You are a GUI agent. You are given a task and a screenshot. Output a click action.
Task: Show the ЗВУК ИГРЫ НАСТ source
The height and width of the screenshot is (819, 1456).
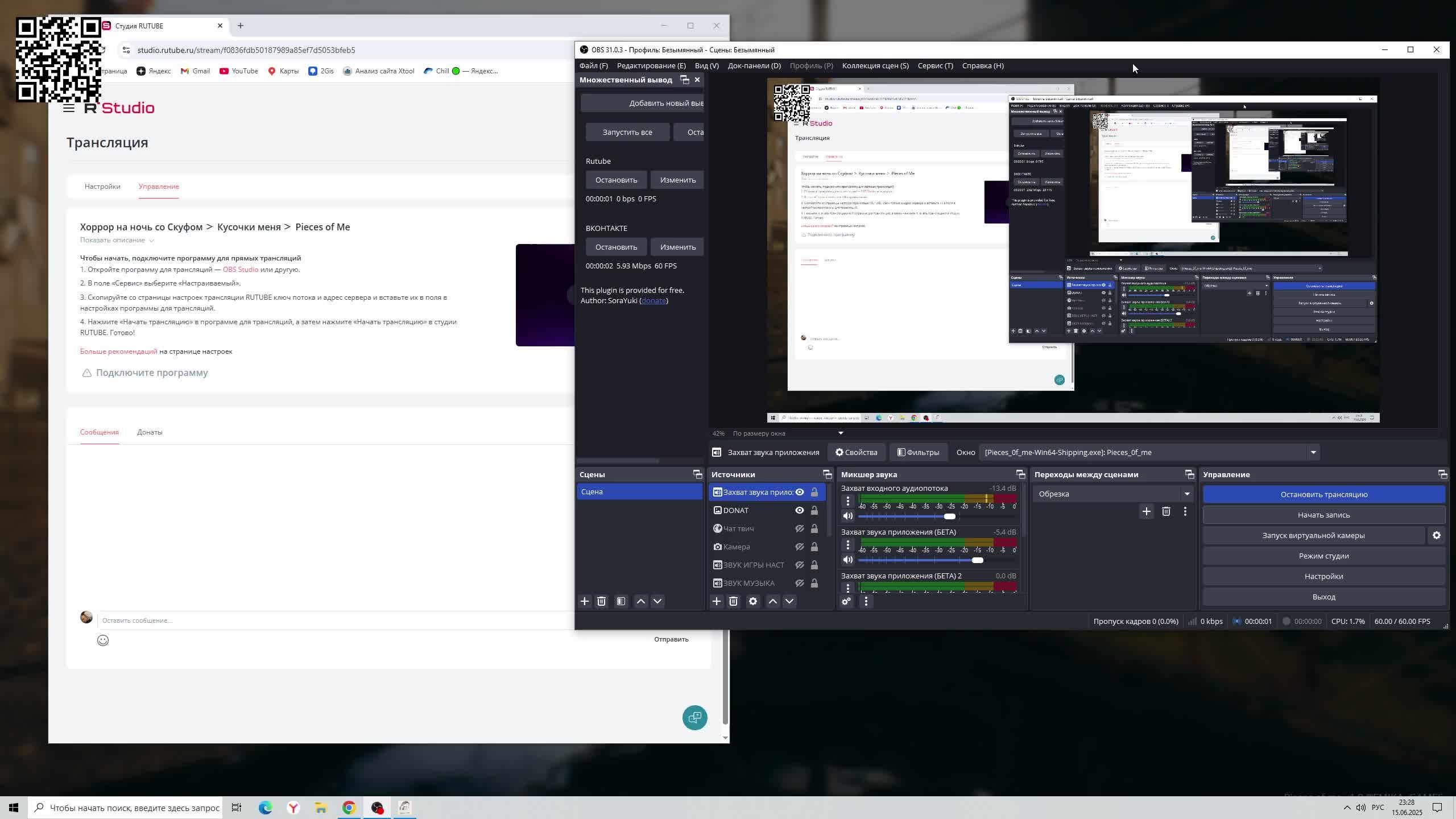(x=800, y=565)
